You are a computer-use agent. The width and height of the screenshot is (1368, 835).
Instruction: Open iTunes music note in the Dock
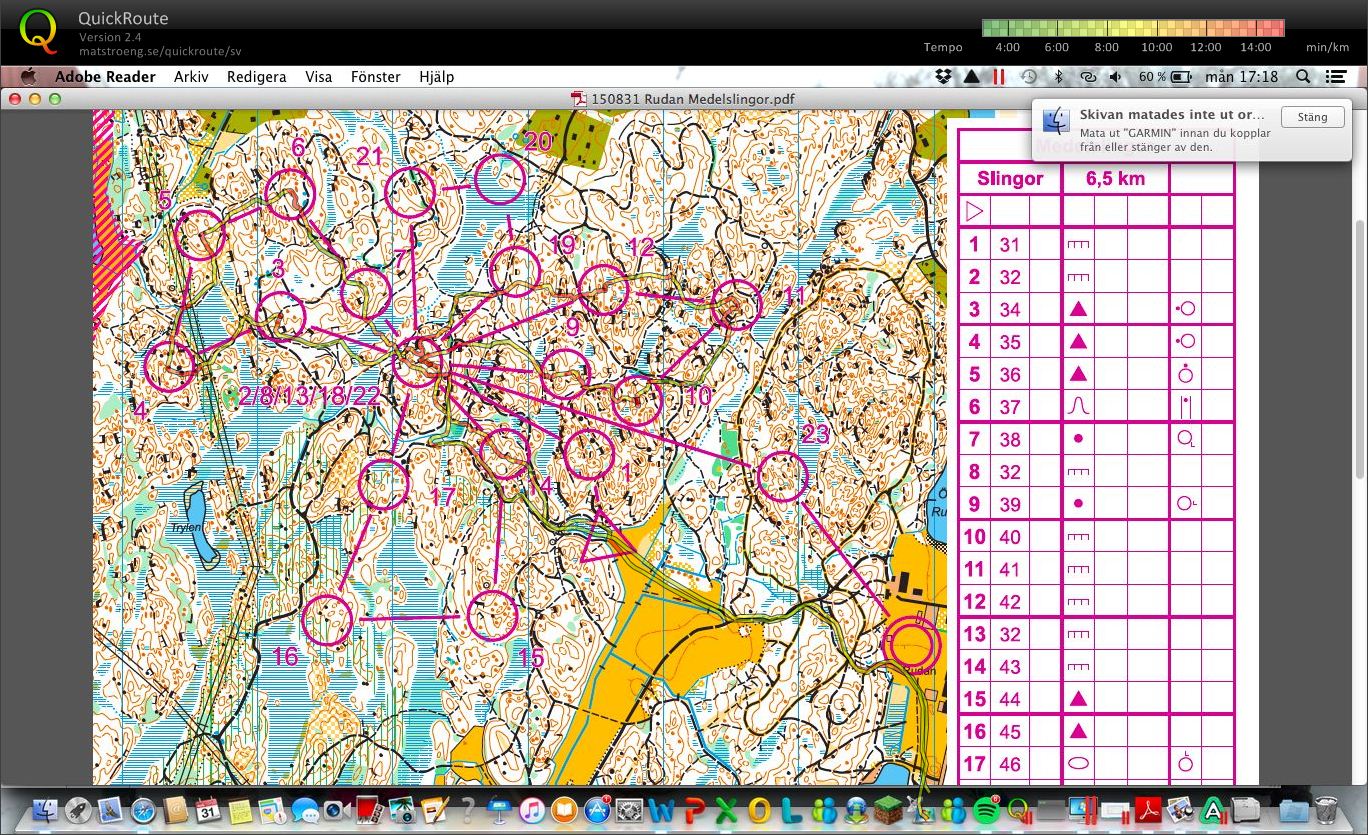(532, 811)
